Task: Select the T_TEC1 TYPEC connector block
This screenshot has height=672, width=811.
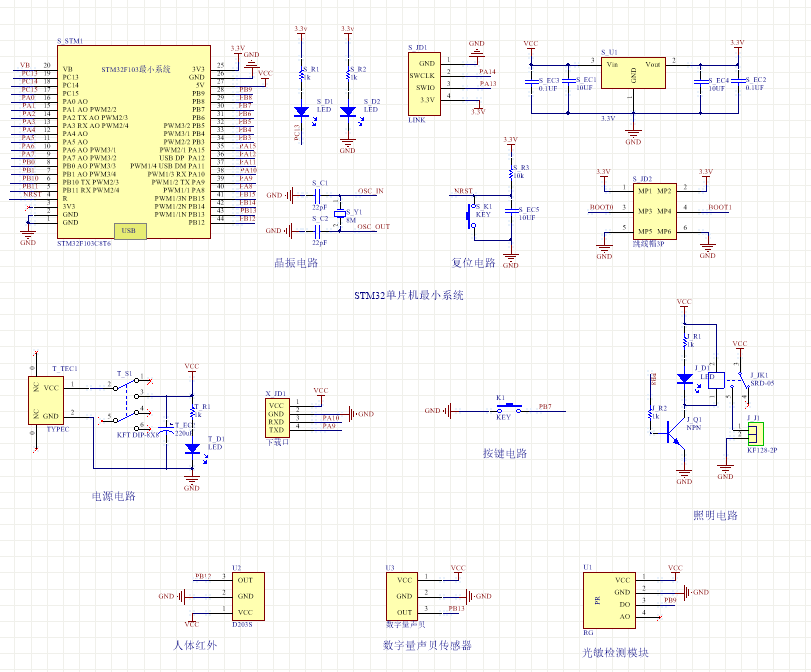Action: [x=46, y=401]
